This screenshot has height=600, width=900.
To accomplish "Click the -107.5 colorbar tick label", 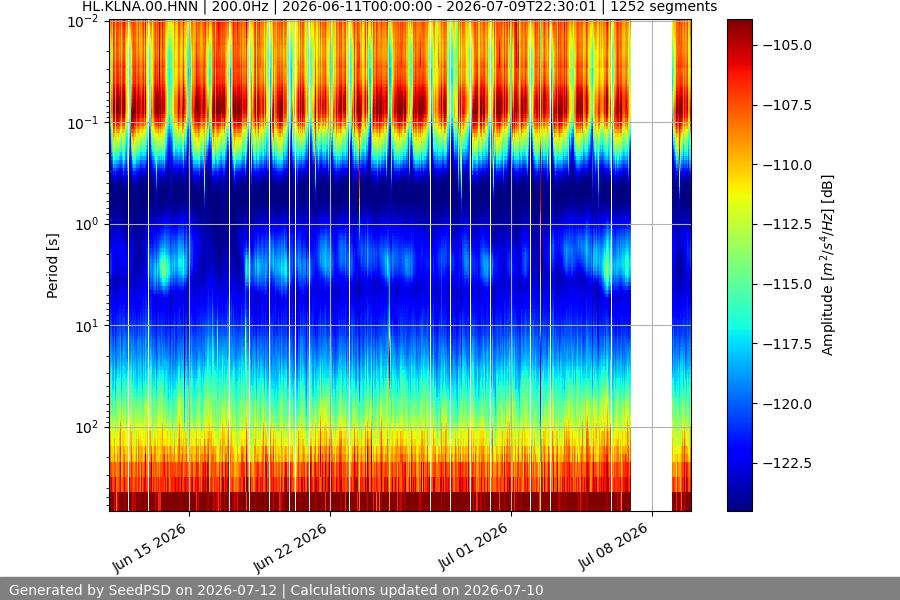I will click(x=788, y=105).
